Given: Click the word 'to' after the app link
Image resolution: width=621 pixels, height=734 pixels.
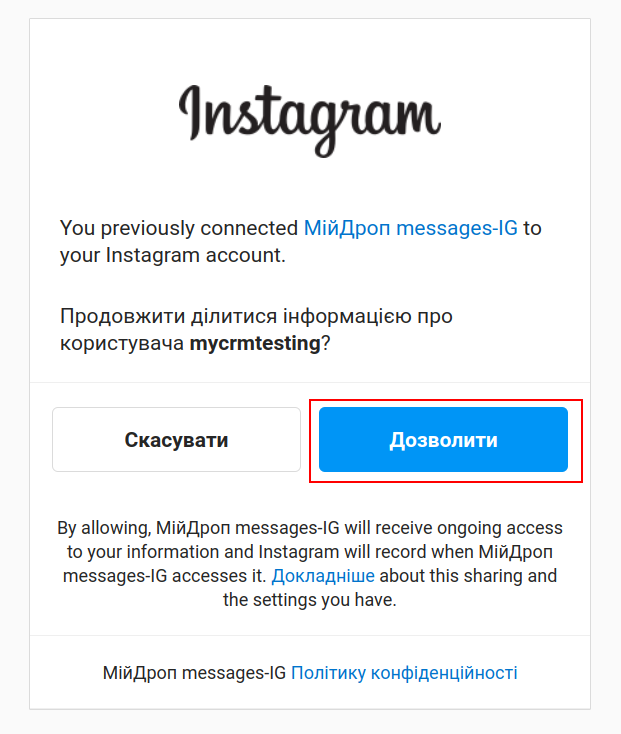Looking at the screenshot, I should [533, 228].
